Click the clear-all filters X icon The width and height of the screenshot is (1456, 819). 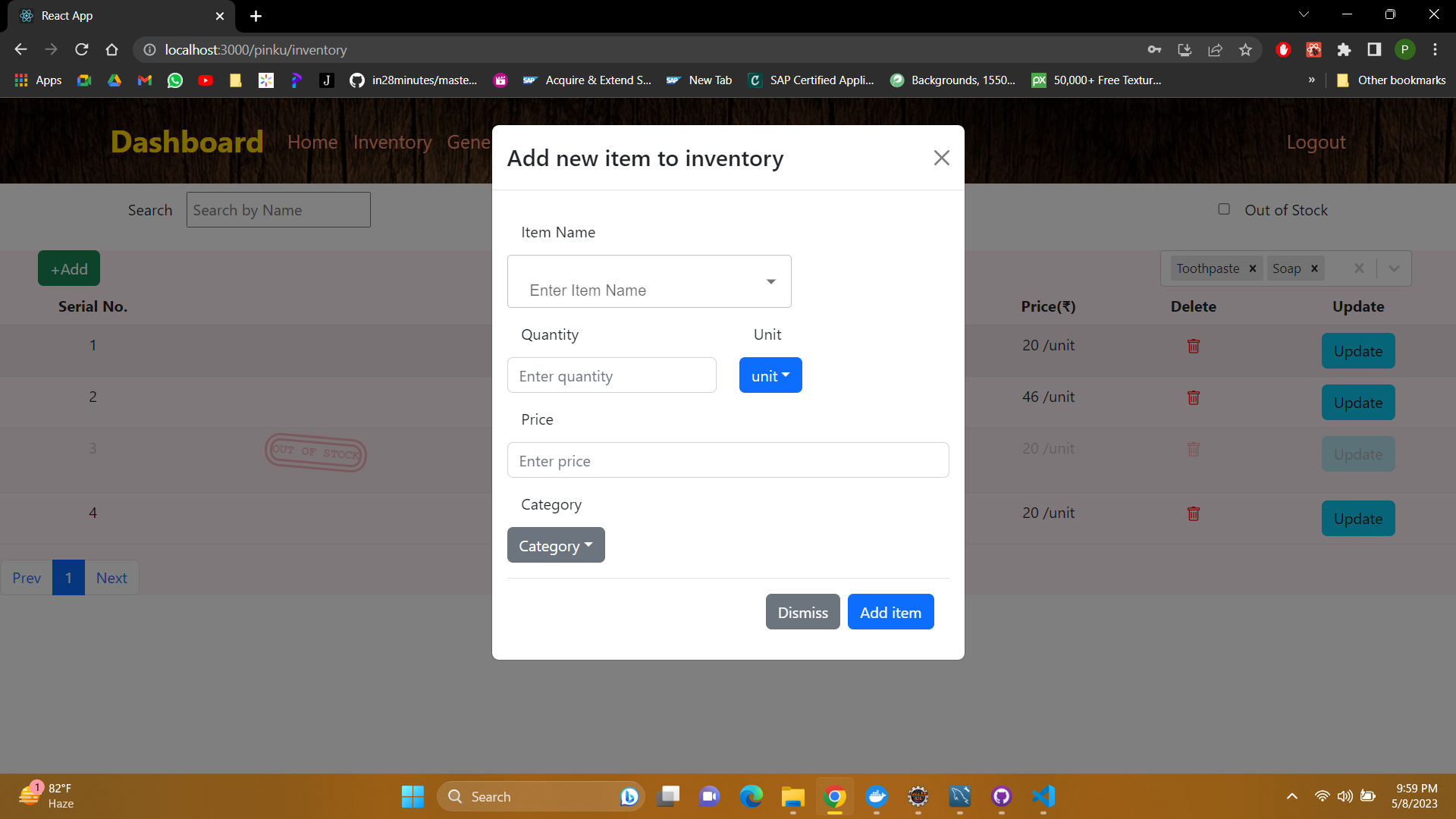1359,268
